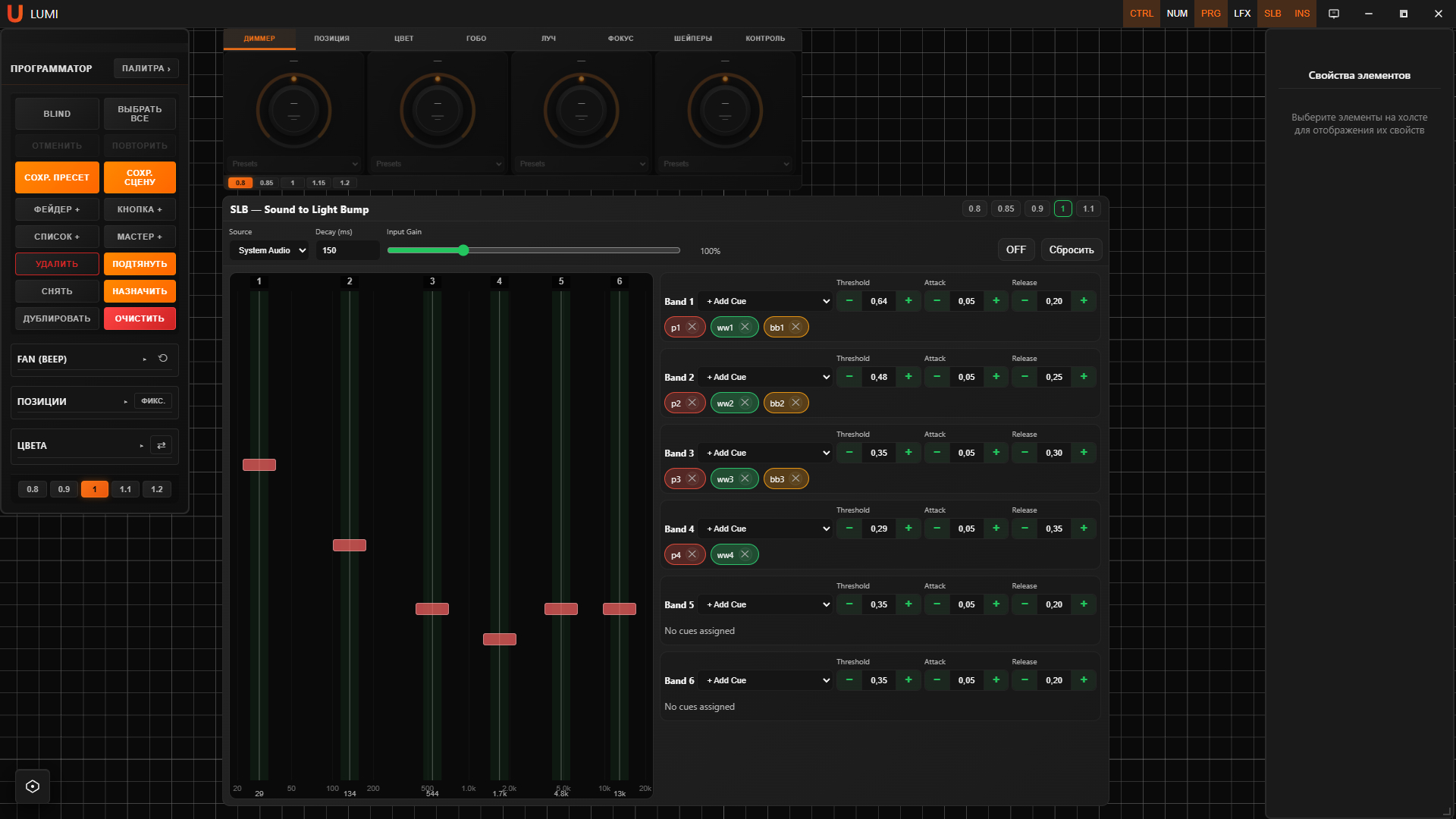Increase Band 1 Threshold with plus
Screen dimensions: 1456x819
[x=908, y=301]
